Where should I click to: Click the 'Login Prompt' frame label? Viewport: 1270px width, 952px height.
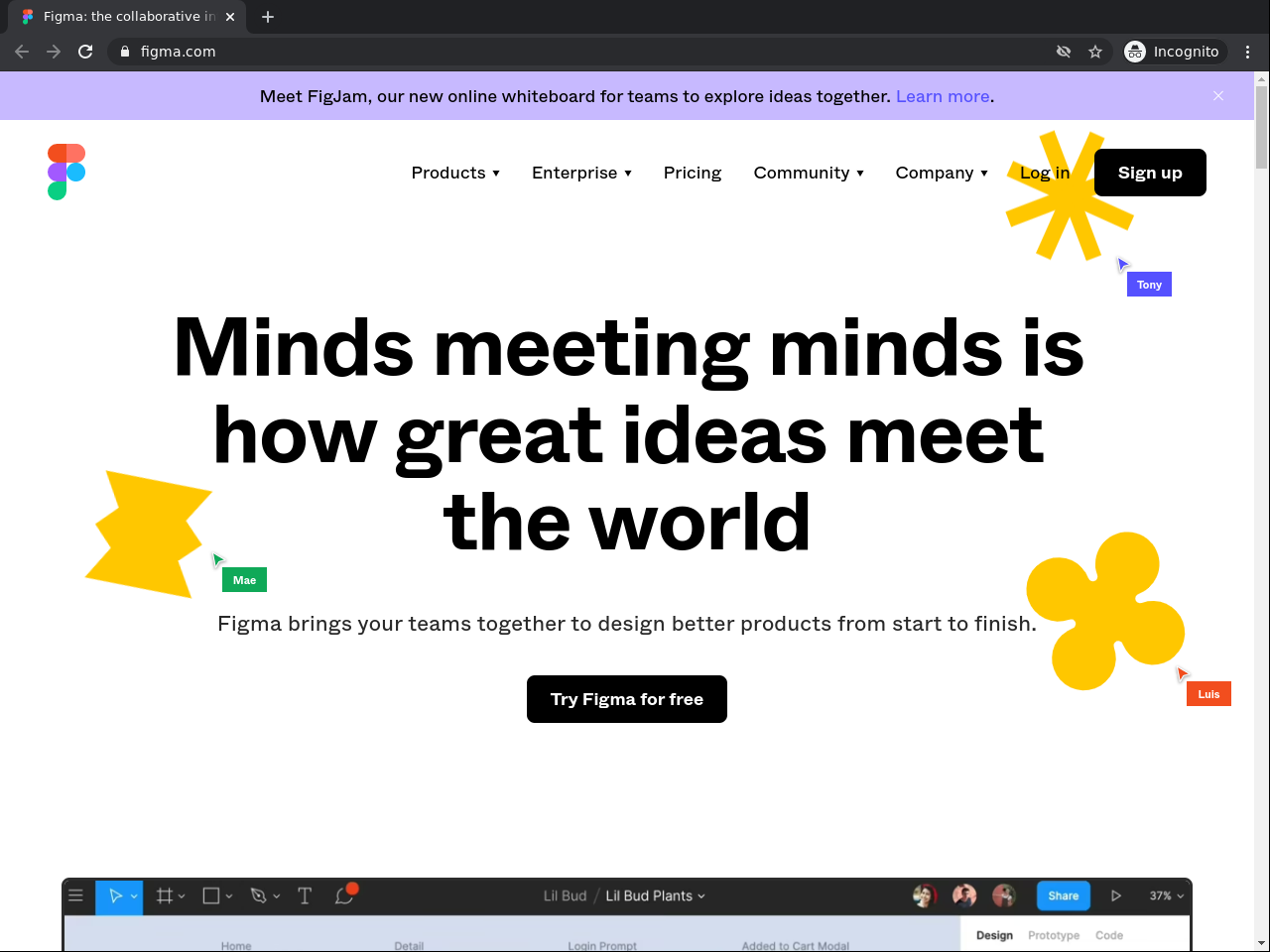(602, 946)
